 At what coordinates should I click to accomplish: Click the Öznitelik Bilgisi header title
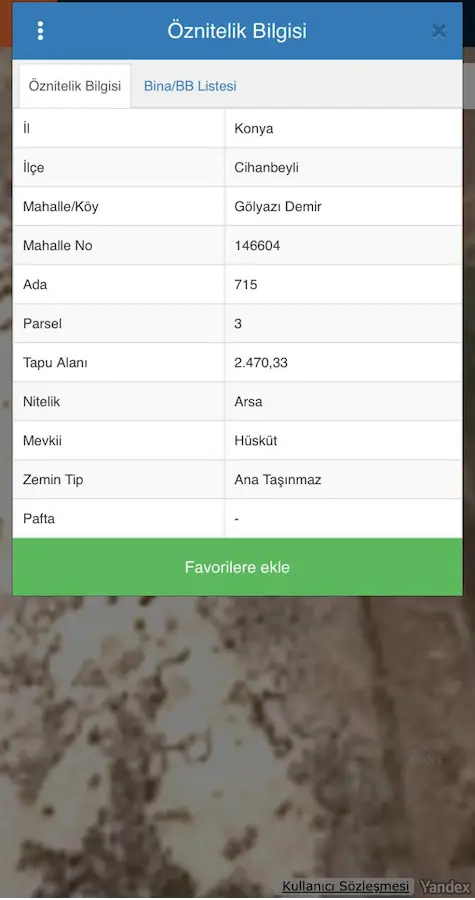pyautogui.click(x=237, y=31)
